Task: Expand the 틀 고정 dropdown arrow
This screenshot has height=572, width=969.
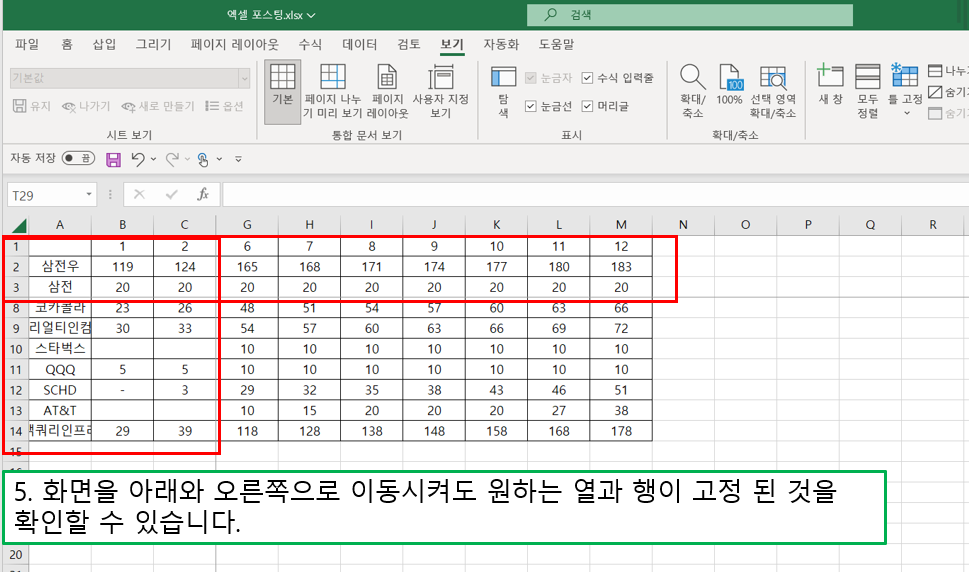Action: [907, 113]
